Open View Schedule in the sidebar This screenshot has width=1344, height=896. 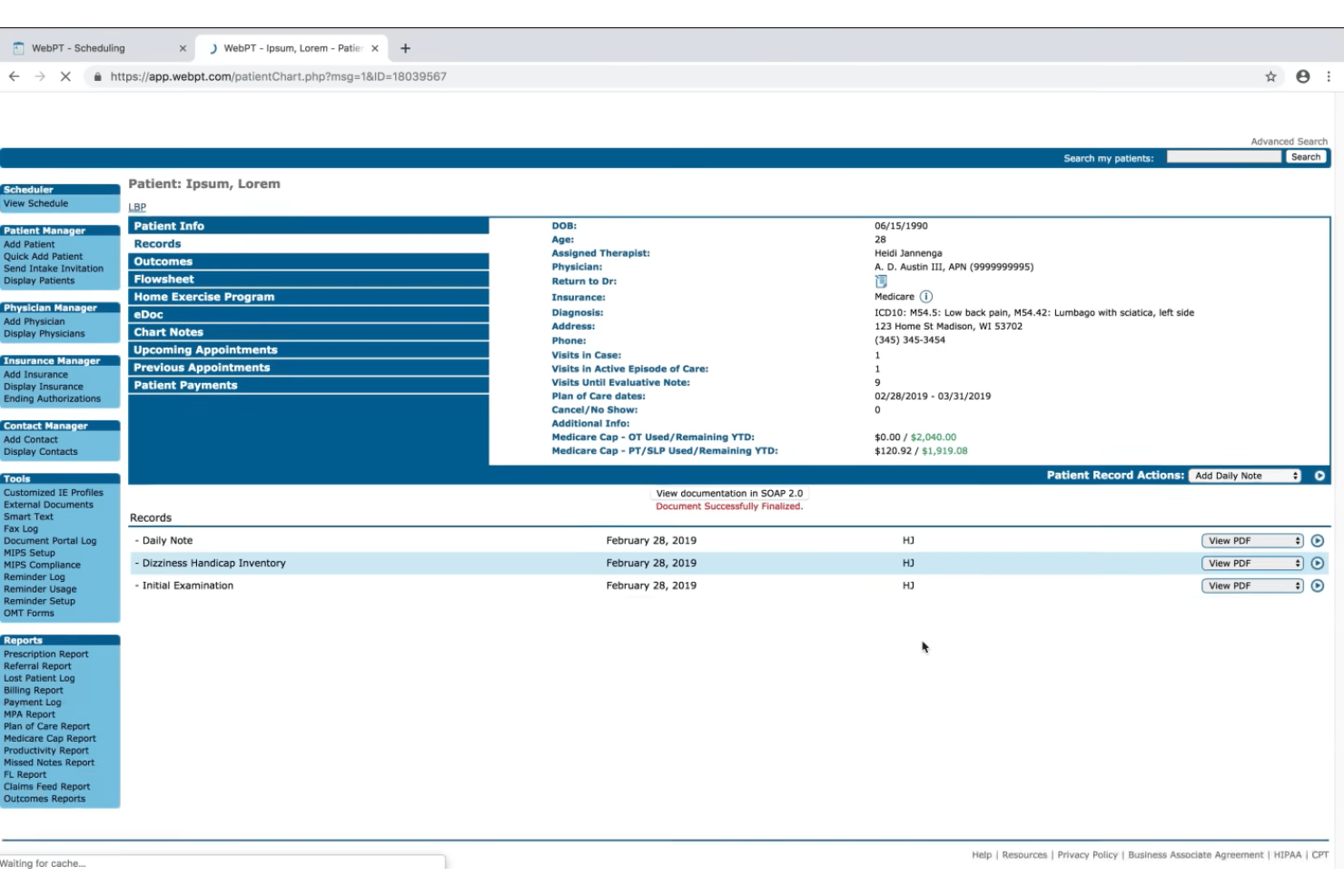click(35, 204)
